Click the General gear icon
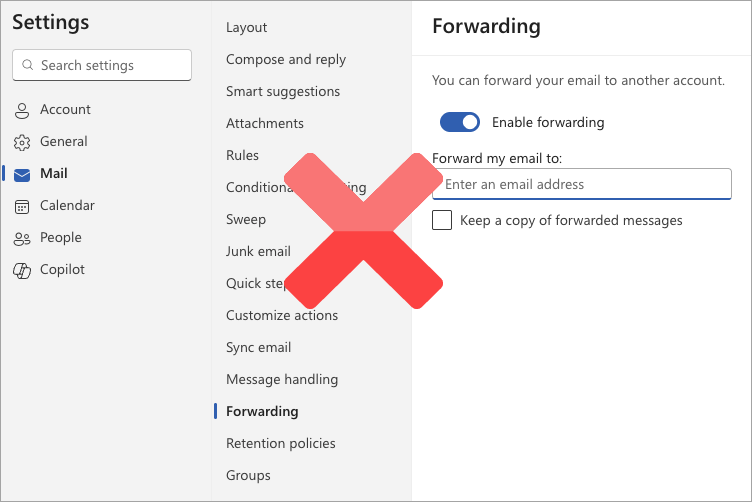Image resolution: width=752 pixels, height=502 pixels. [22, 142]
